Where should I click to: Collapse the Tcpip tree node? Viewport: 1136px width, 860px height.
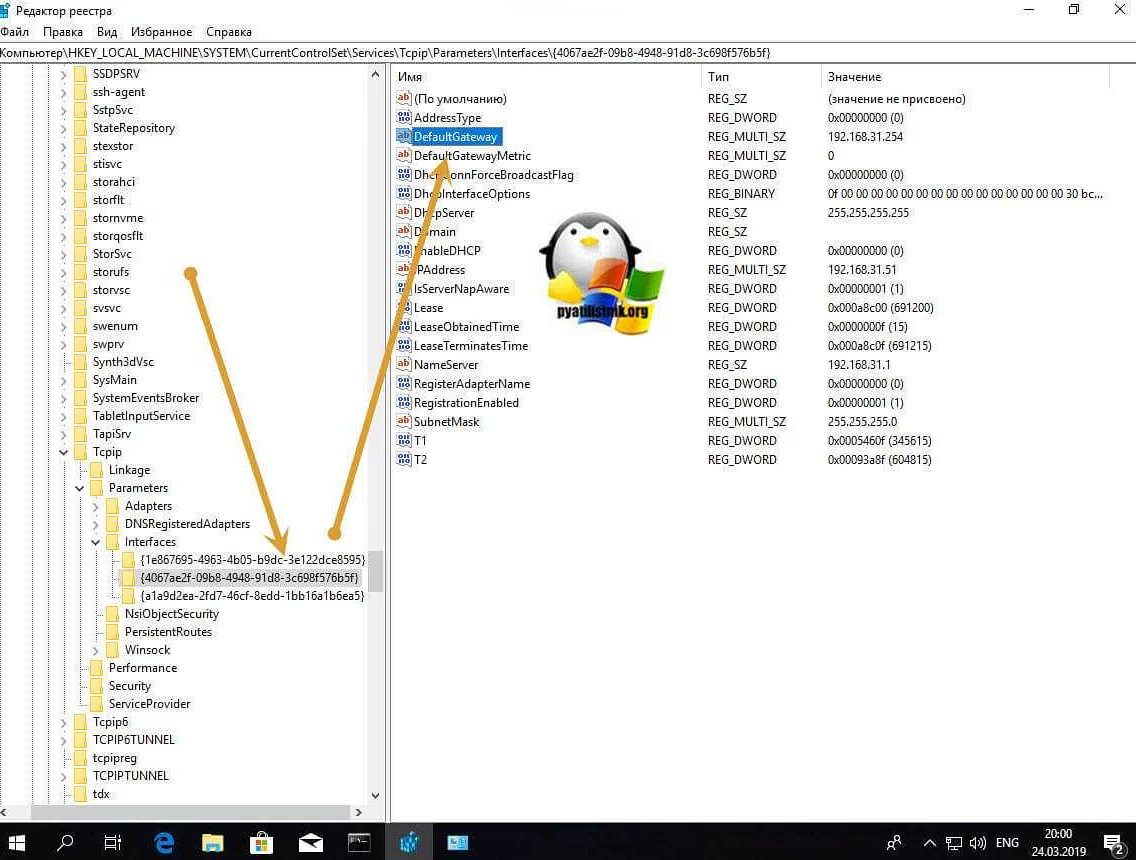point(63,451)
